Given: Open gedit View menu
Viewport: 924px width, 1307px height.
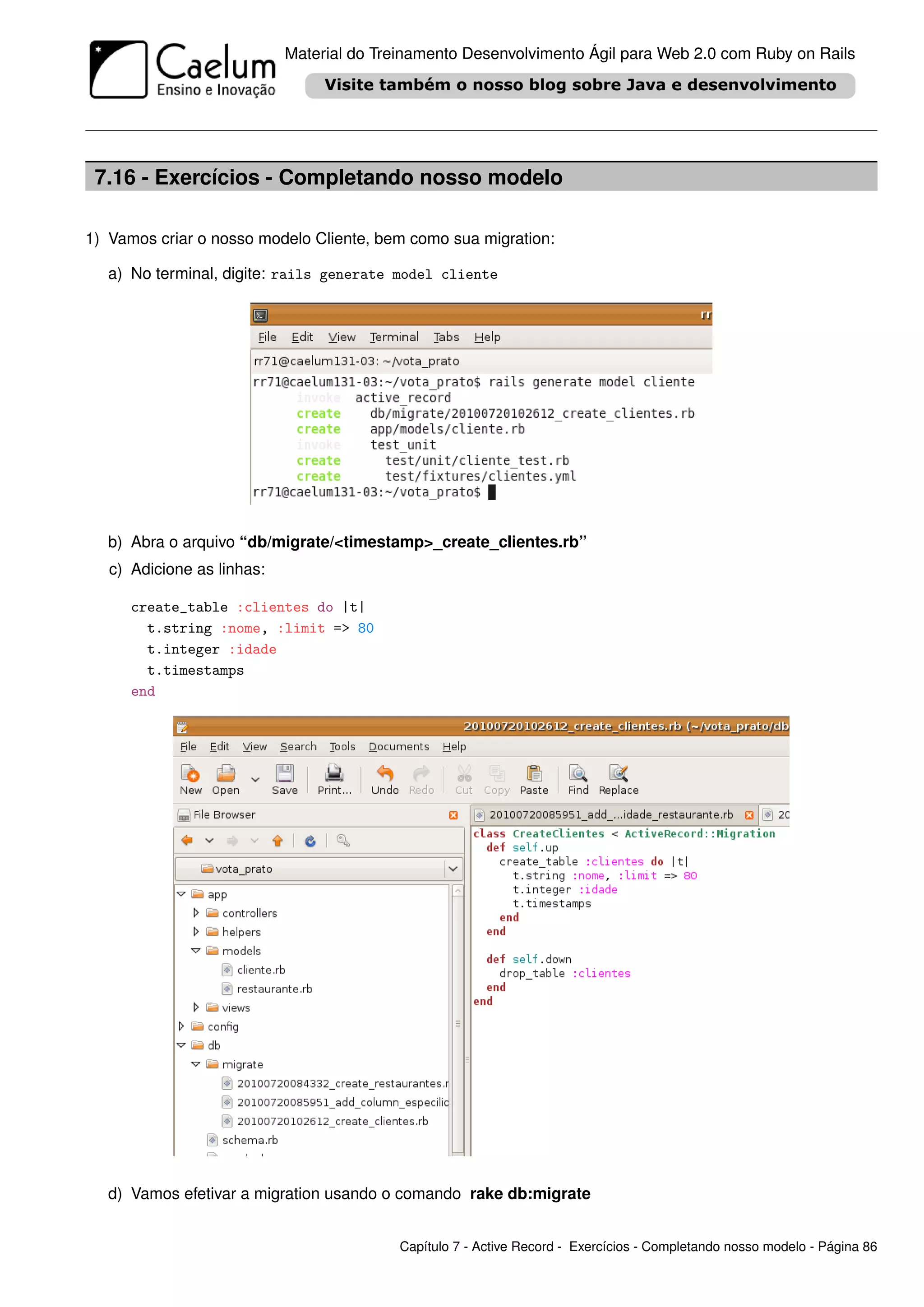Looking at the screenshot, I should coord(255,746).
